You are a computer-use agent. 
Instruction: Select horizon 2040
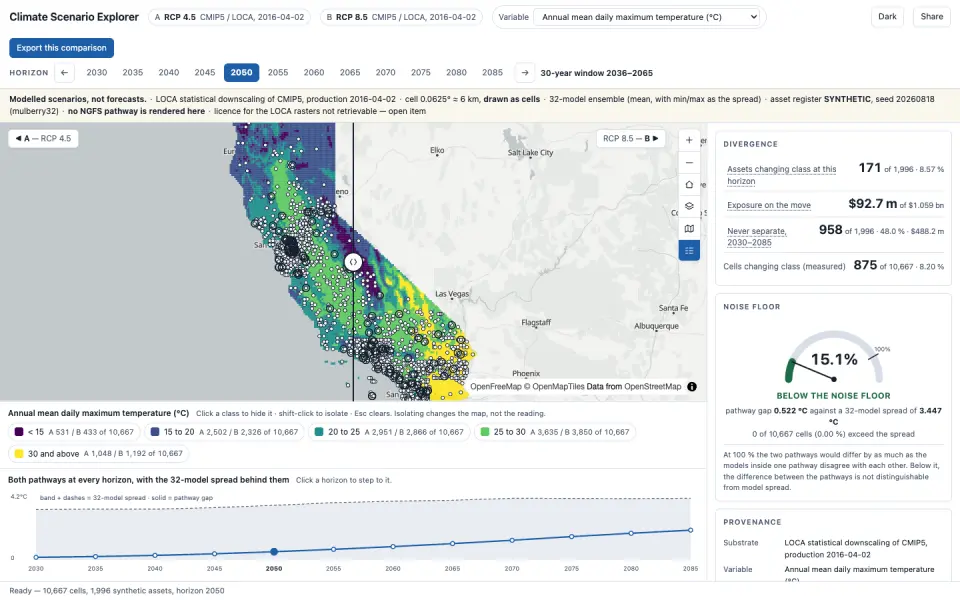pyautogui.click(x=169, y=72)
